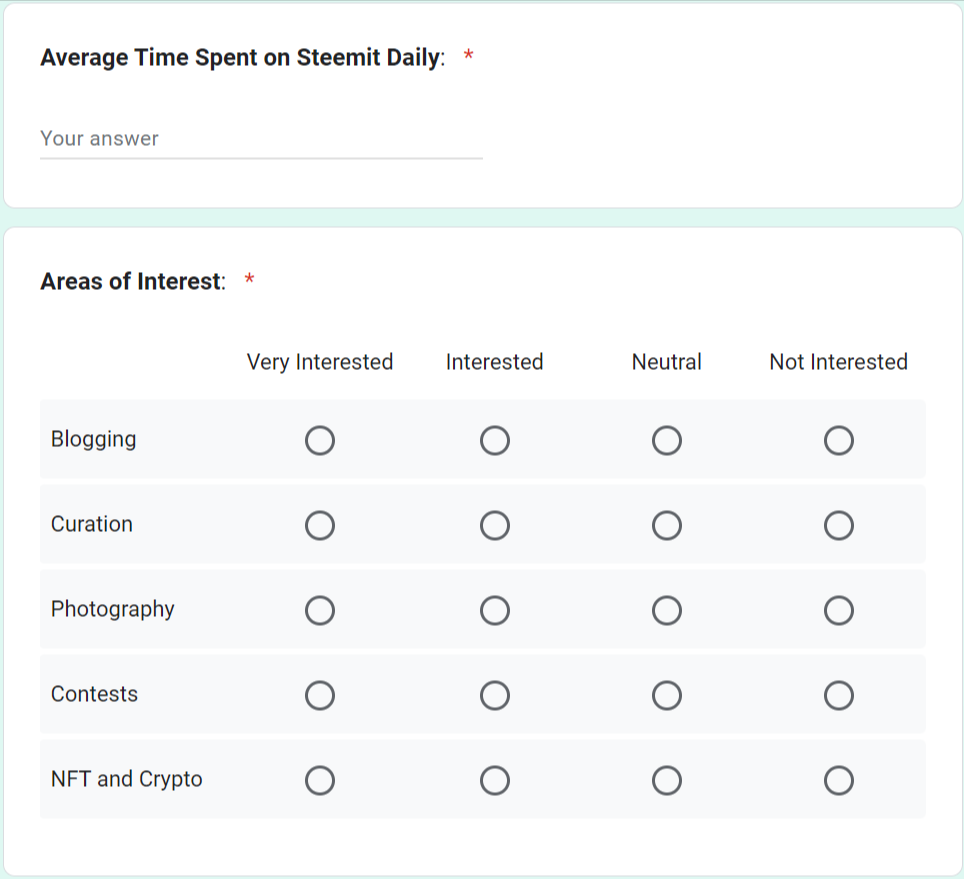Screen dimensions: 964x879
Task: Mark NFT and Crypto as Not Interested
Action: (839, 780)
